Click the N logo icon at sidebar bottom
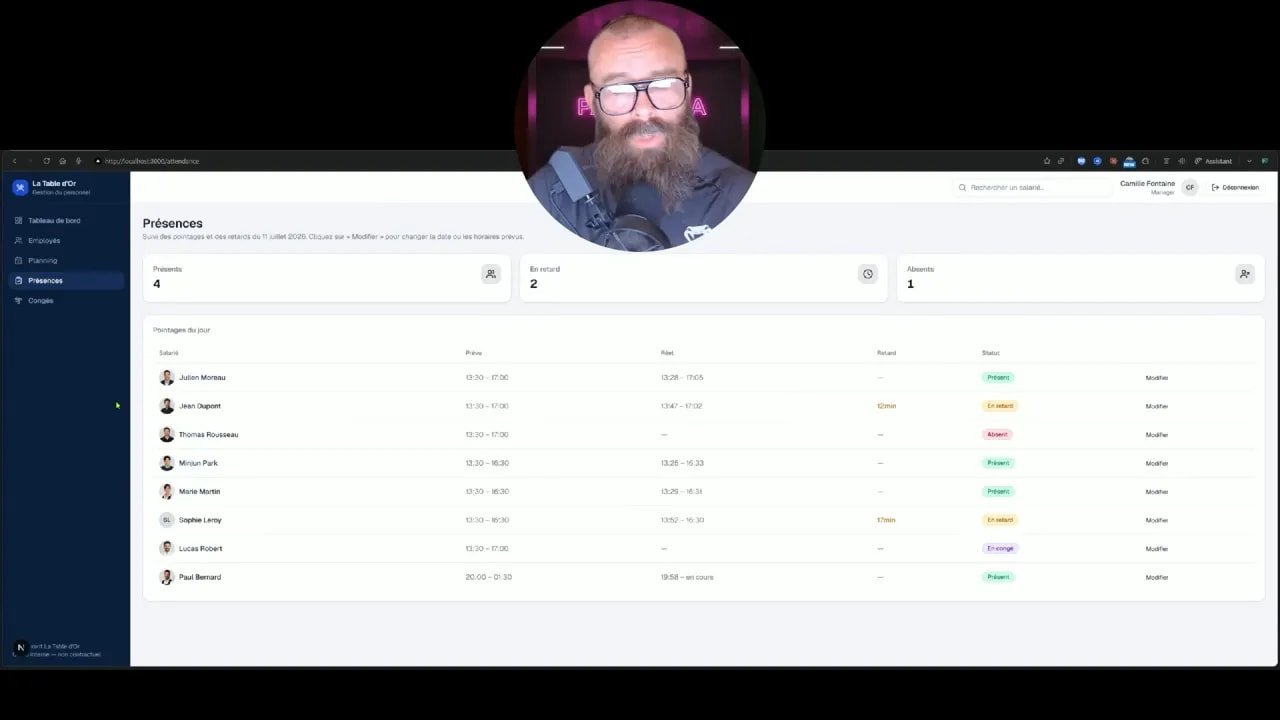1280x720 pixels. pyautogui.click(x=20, y=648)
